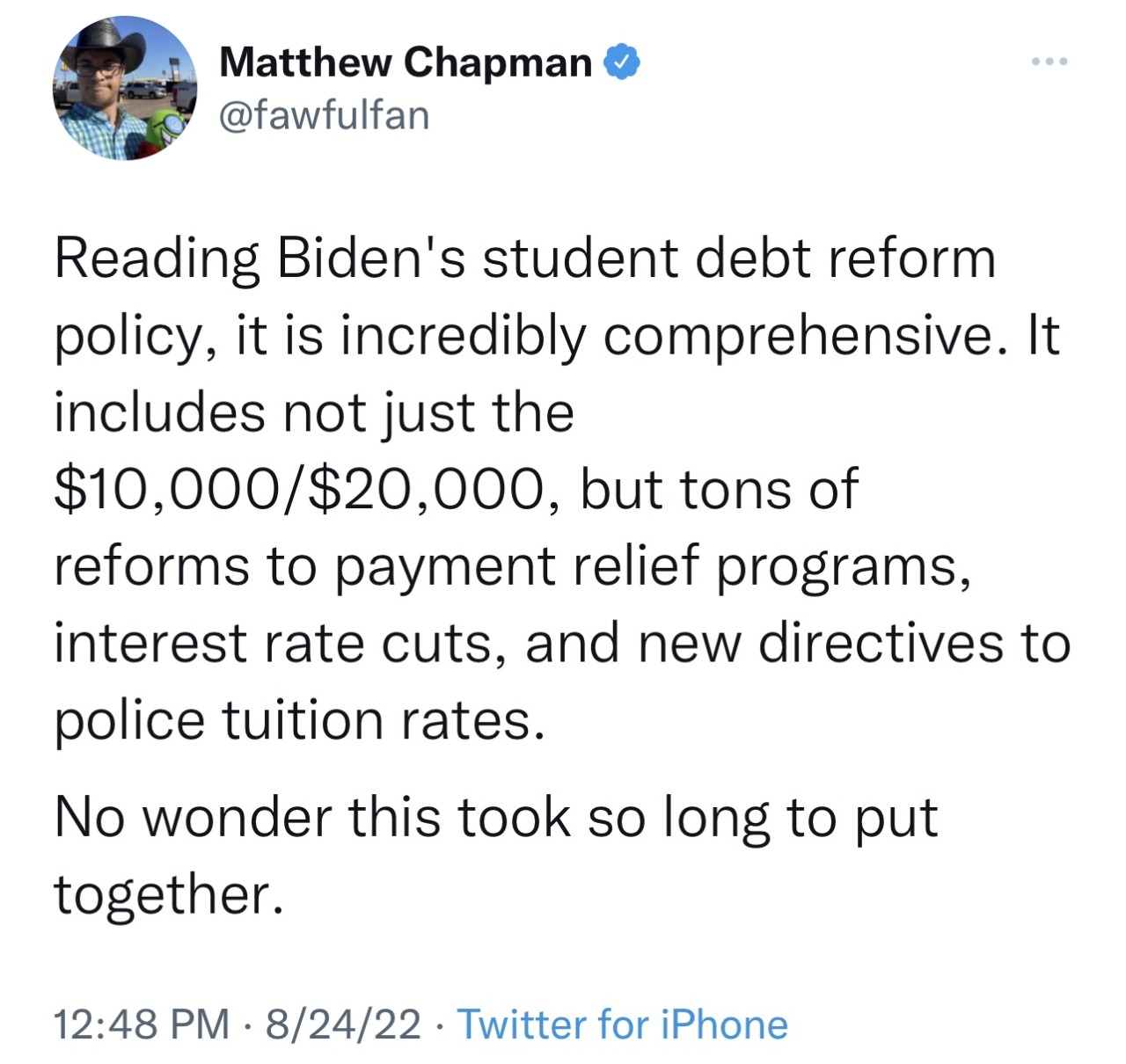
Task: Click the phrase "No wonder this took"
Action: pyautogui.click(x=312, y=817)
